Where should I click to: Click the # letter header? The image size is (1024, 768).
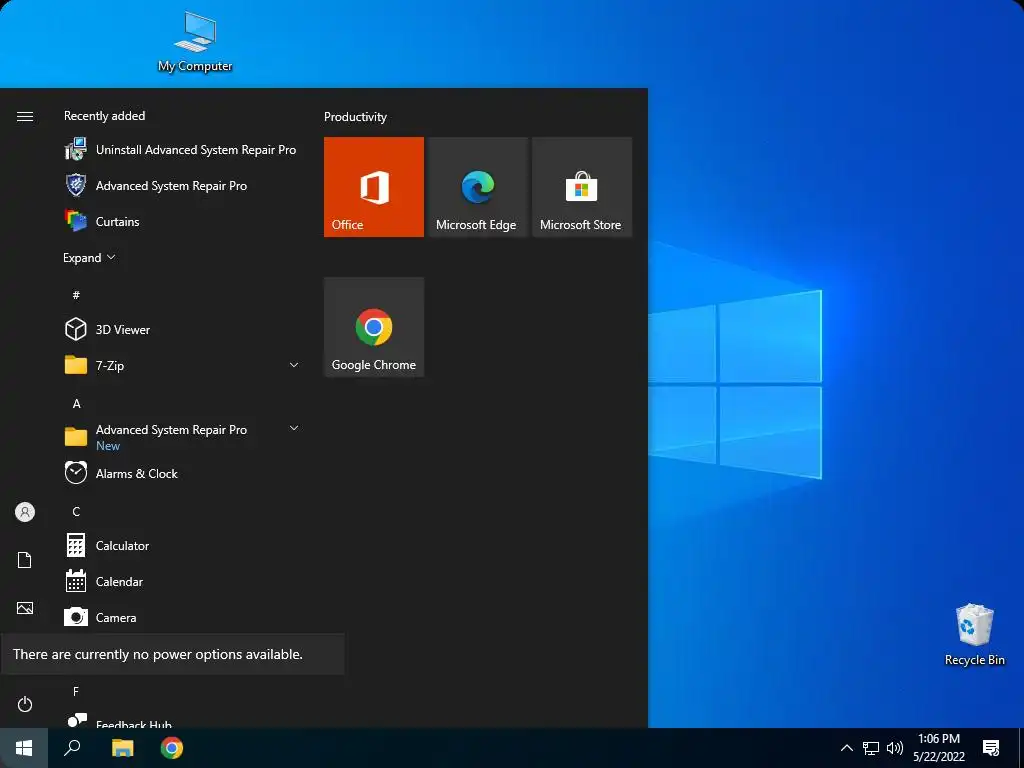[76, 295]
